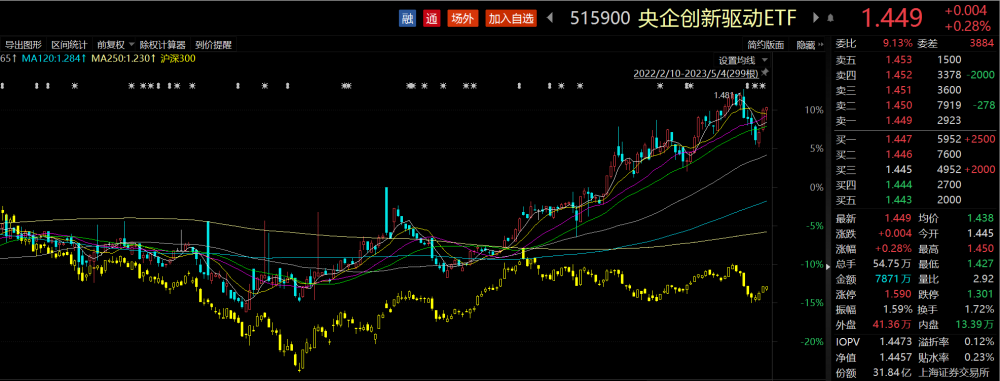The width and height of the screenshot is (1000, 381).
Task: Open 区间统计 interval statistics
Action: [x=69, y=45]
